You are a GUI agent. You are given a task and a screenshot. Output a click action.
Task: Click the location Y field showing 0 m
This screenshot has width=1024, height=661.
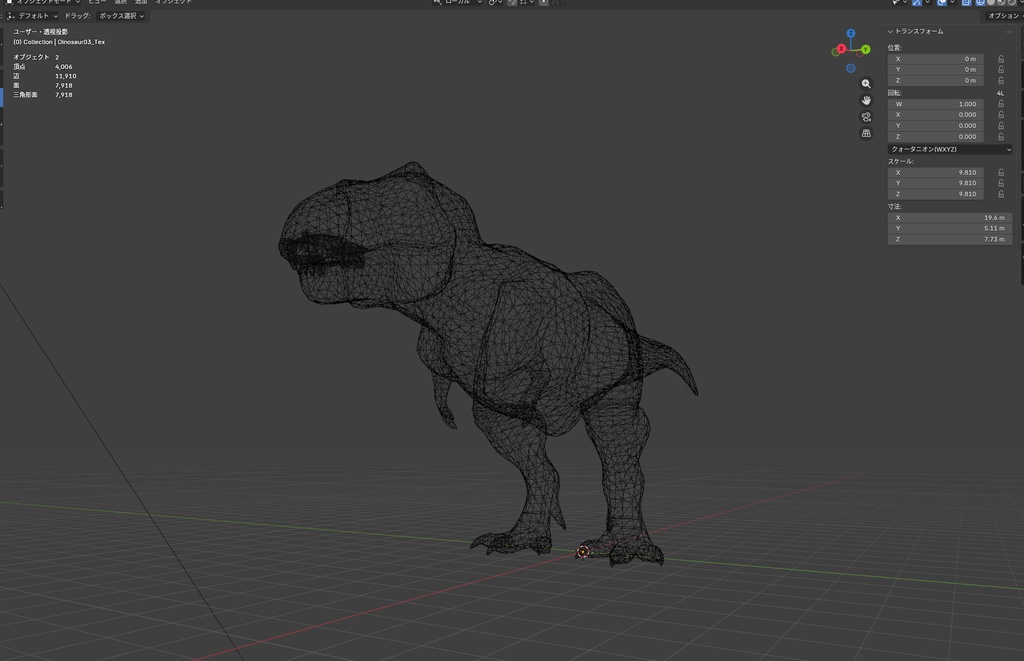(935, 69)
